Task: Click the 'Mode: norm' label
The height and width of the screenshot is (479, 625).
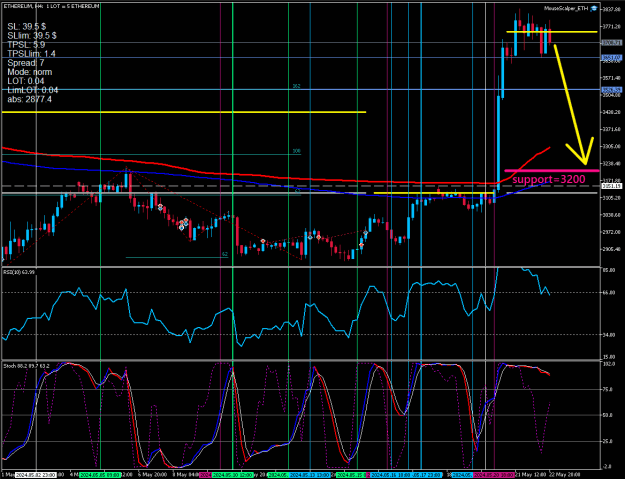Action: click(29, 72)
